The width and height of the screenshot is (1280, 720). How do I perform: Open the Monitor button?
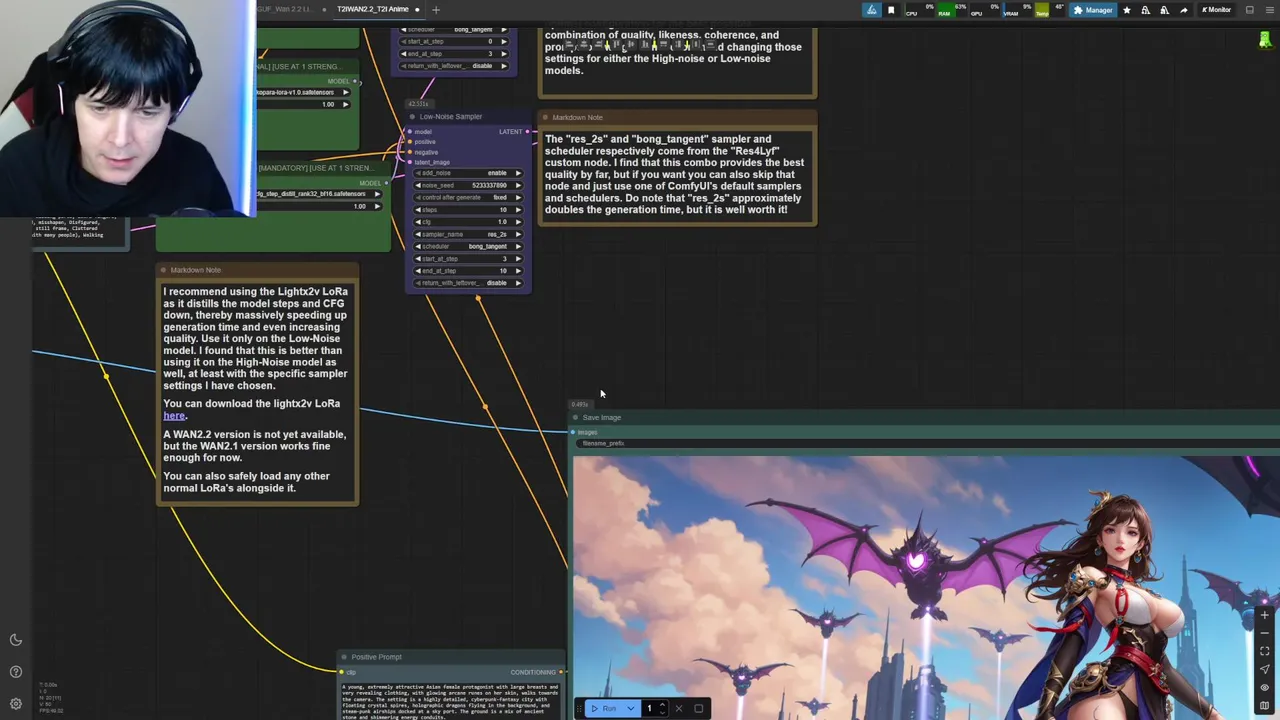coord(1216,10)
